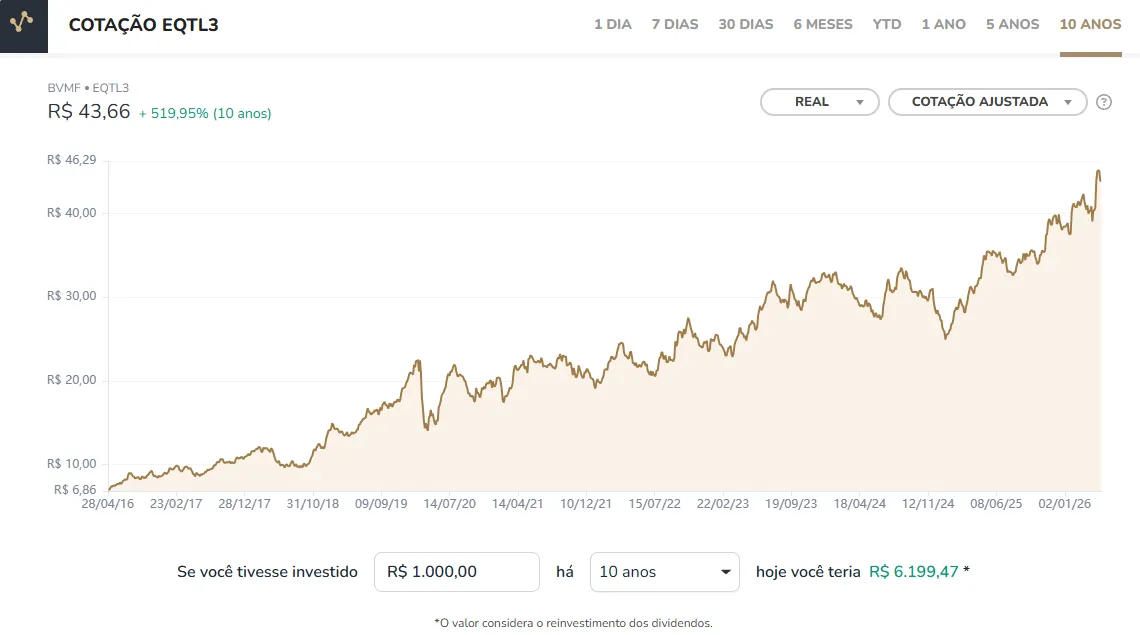The height and width of the screenshot is (635, 1140).
Task: Select the 6 MESES period tab
Action: (x=823, y=24)
